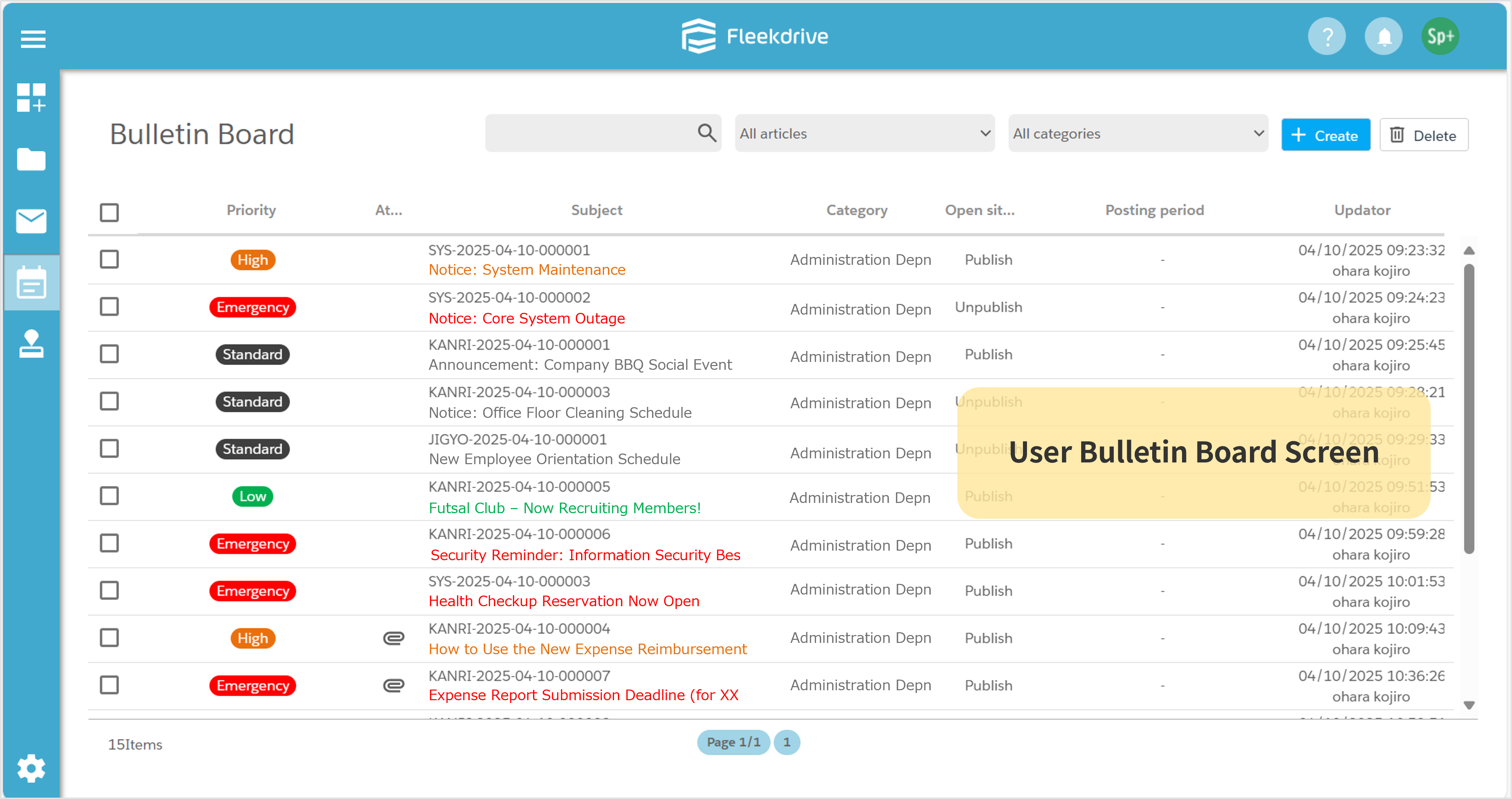Click the Create button
This screenshot has height=799, width=1512.
pos(1325,135)
